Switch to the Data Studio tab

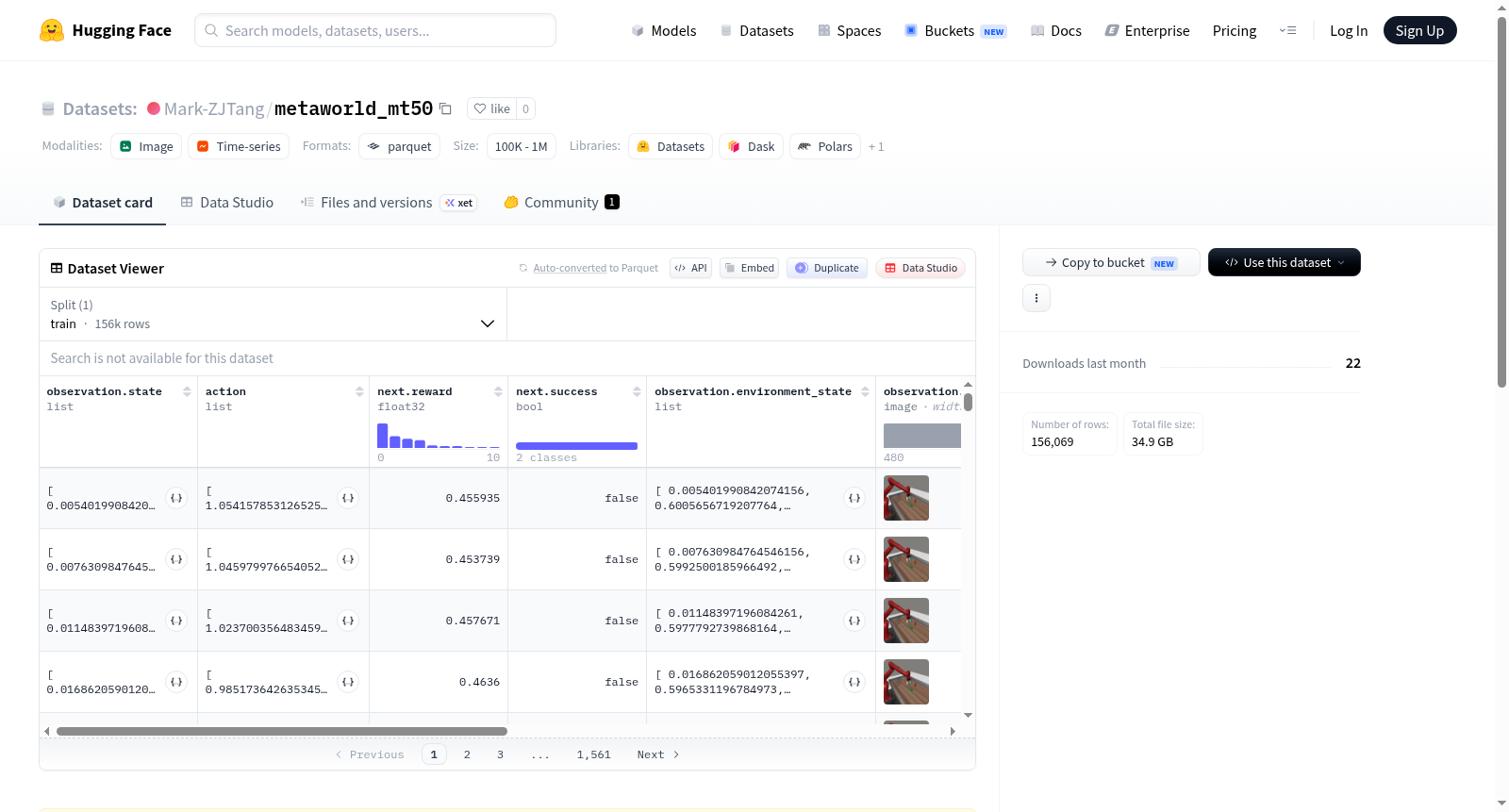click(227, 202)
